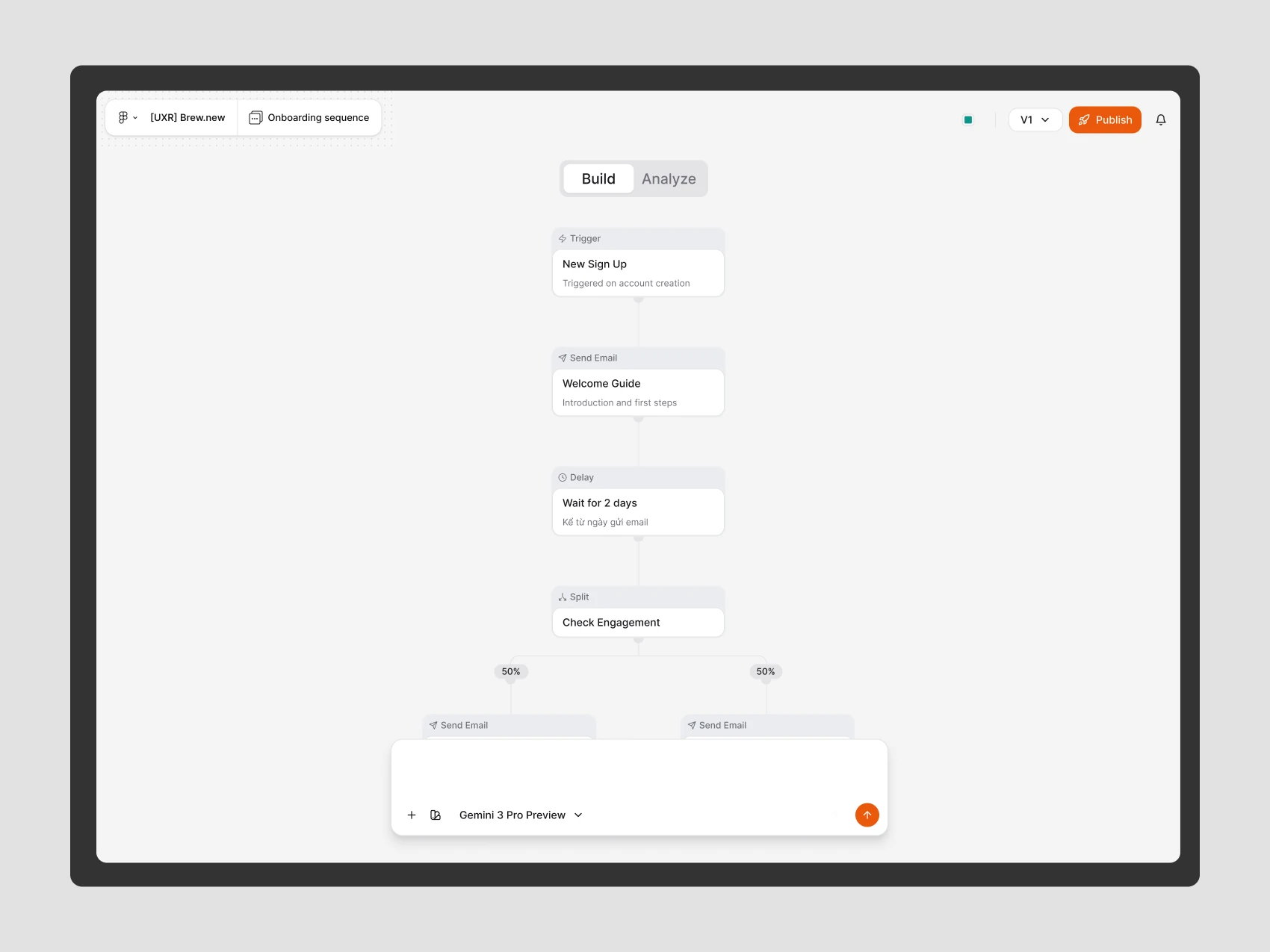1270x952 pixels.
Task: Open Gemini 3 Pro Preview model dropdown
Action: tap(521, 815)
